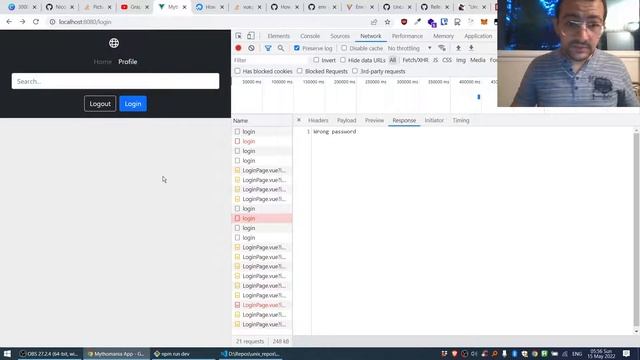The height and width of the screenshot is (360, 640).
Task: Filter requests by Media type
Action: (x=478, y=60)
